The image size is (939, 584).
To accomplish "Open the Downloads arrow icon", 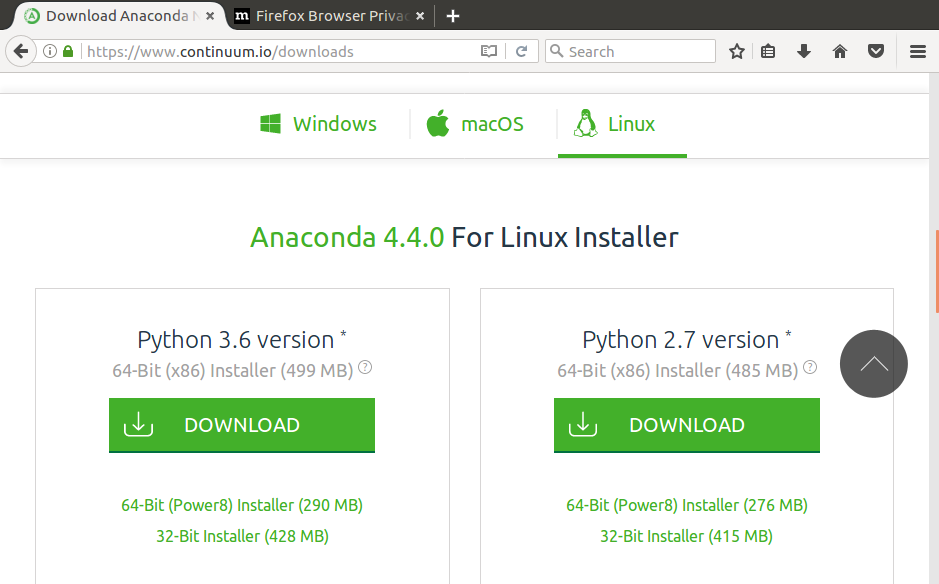I will click(x=804, y=52).
